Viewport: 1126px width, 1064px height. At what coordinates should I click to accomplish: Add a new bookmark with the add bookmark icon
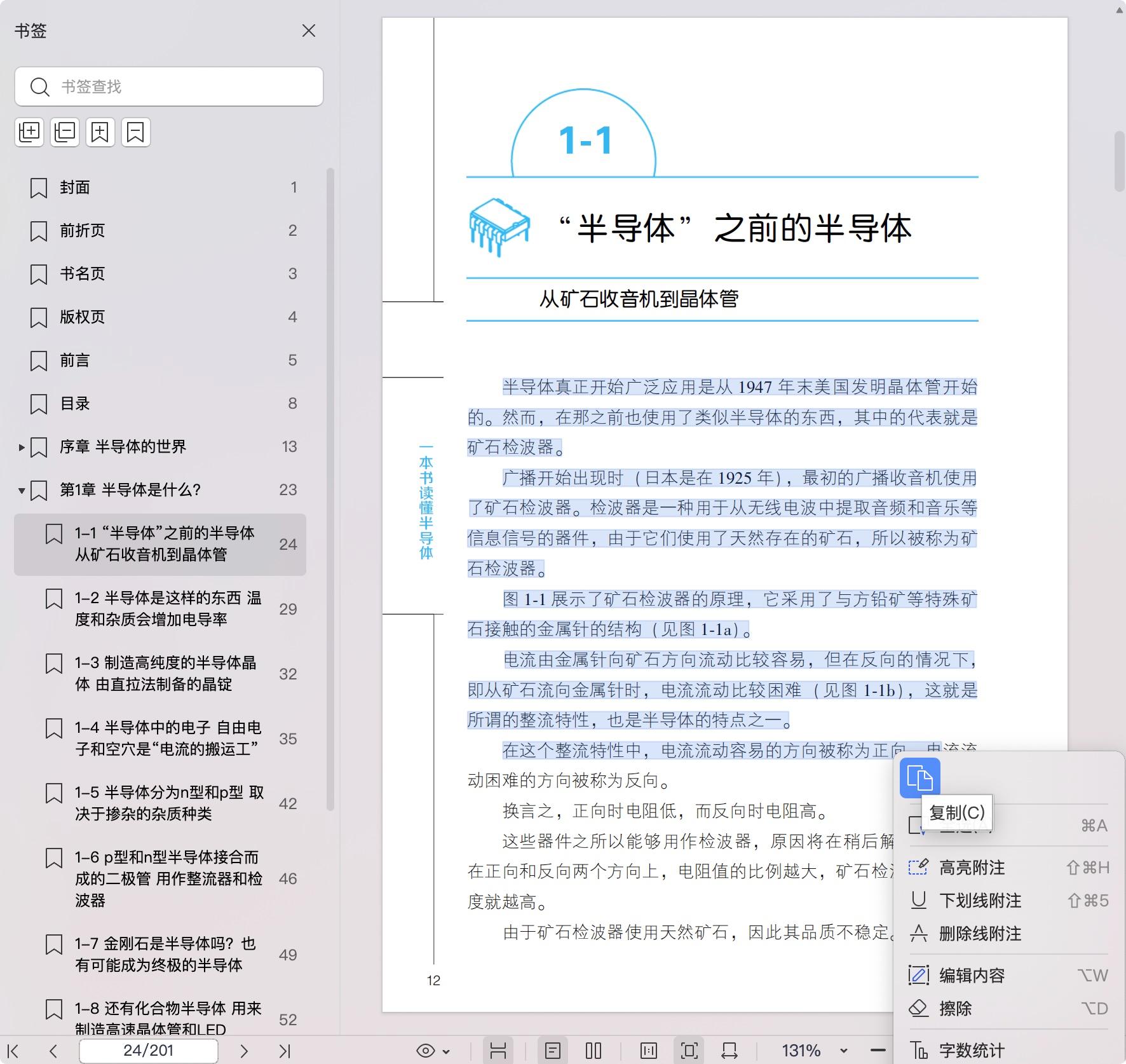(100, 132)
